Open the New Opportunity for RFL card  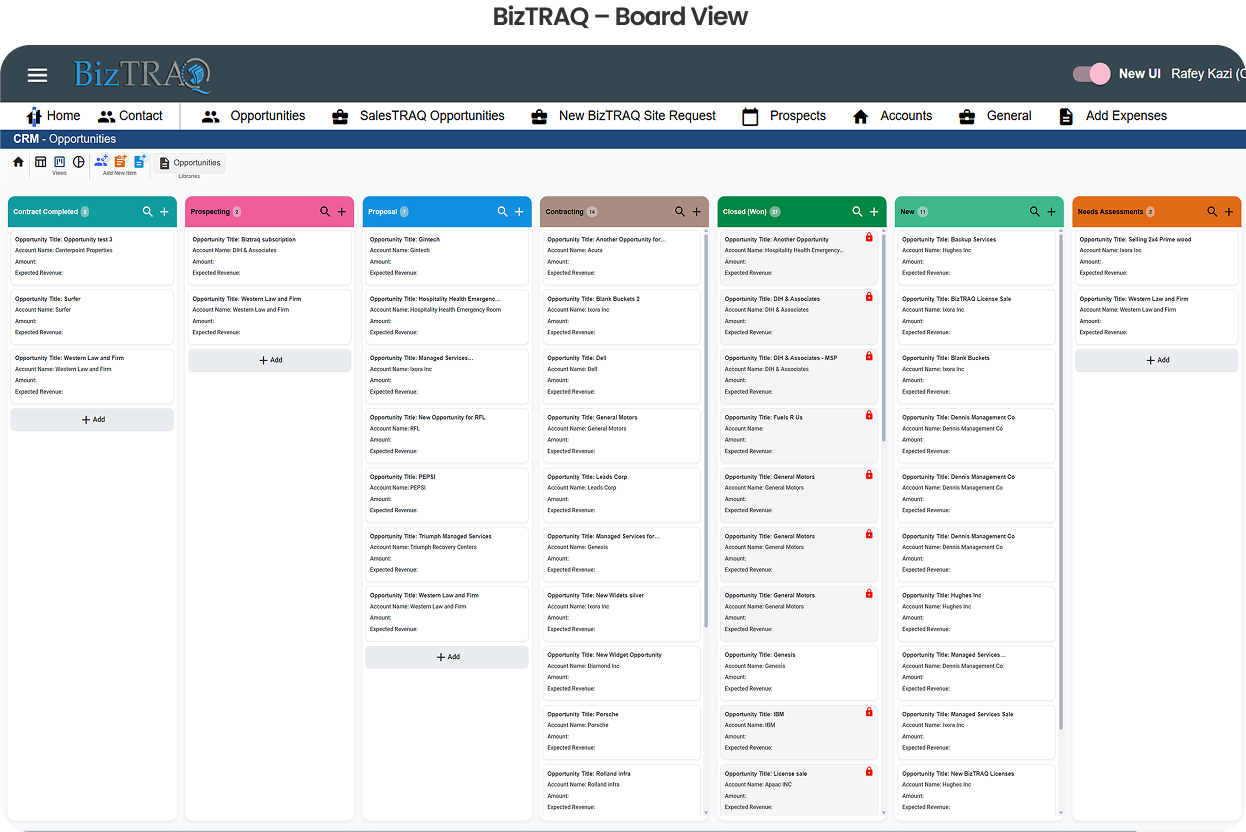tap(447, 434)
